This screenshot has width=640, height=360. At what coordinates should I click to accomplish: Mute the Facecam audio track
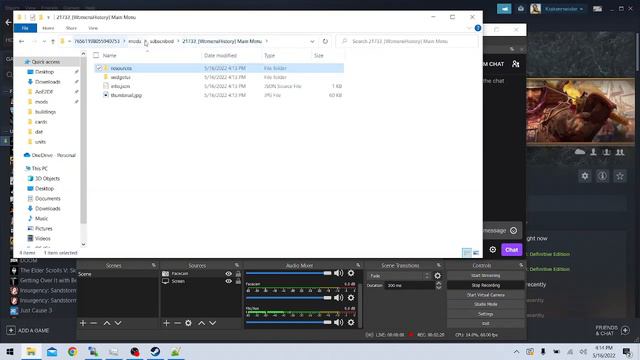click(x=338, y=298)
